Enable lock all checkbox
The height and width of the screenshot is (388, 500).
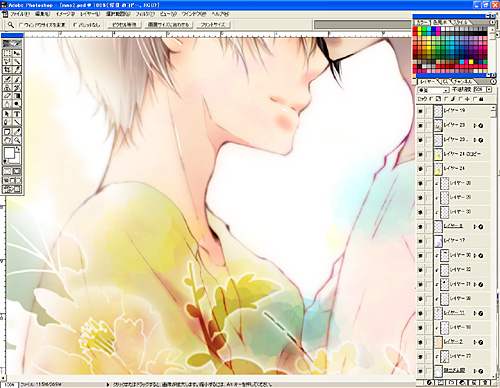(476, 99)
